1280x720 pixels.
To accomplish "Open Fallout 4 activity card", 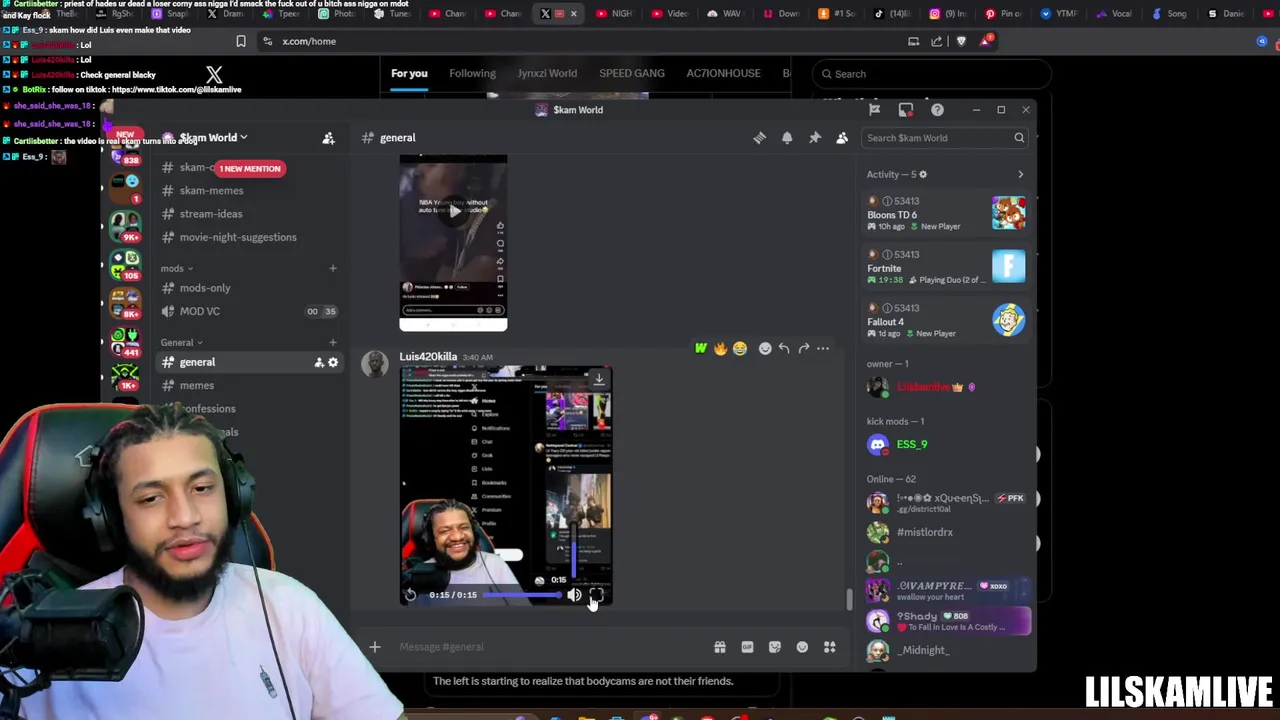I will tap(946, 320).
